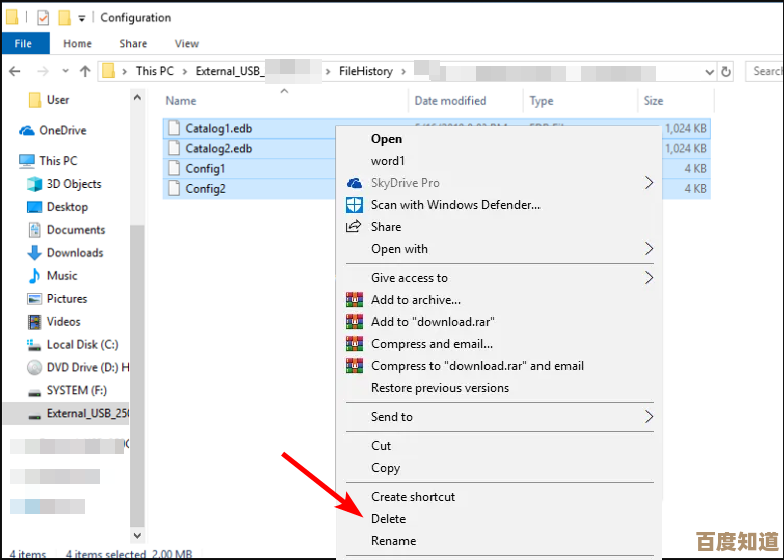The image size is (784, 560).
Task: Click the back navigation arrow
Action: click(x=15, y=71)
